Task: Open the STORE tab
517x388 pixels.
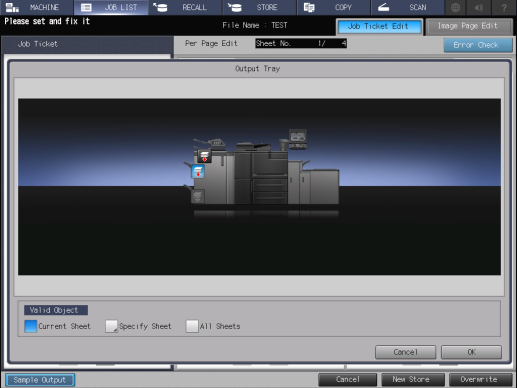Action: point(260,7)
